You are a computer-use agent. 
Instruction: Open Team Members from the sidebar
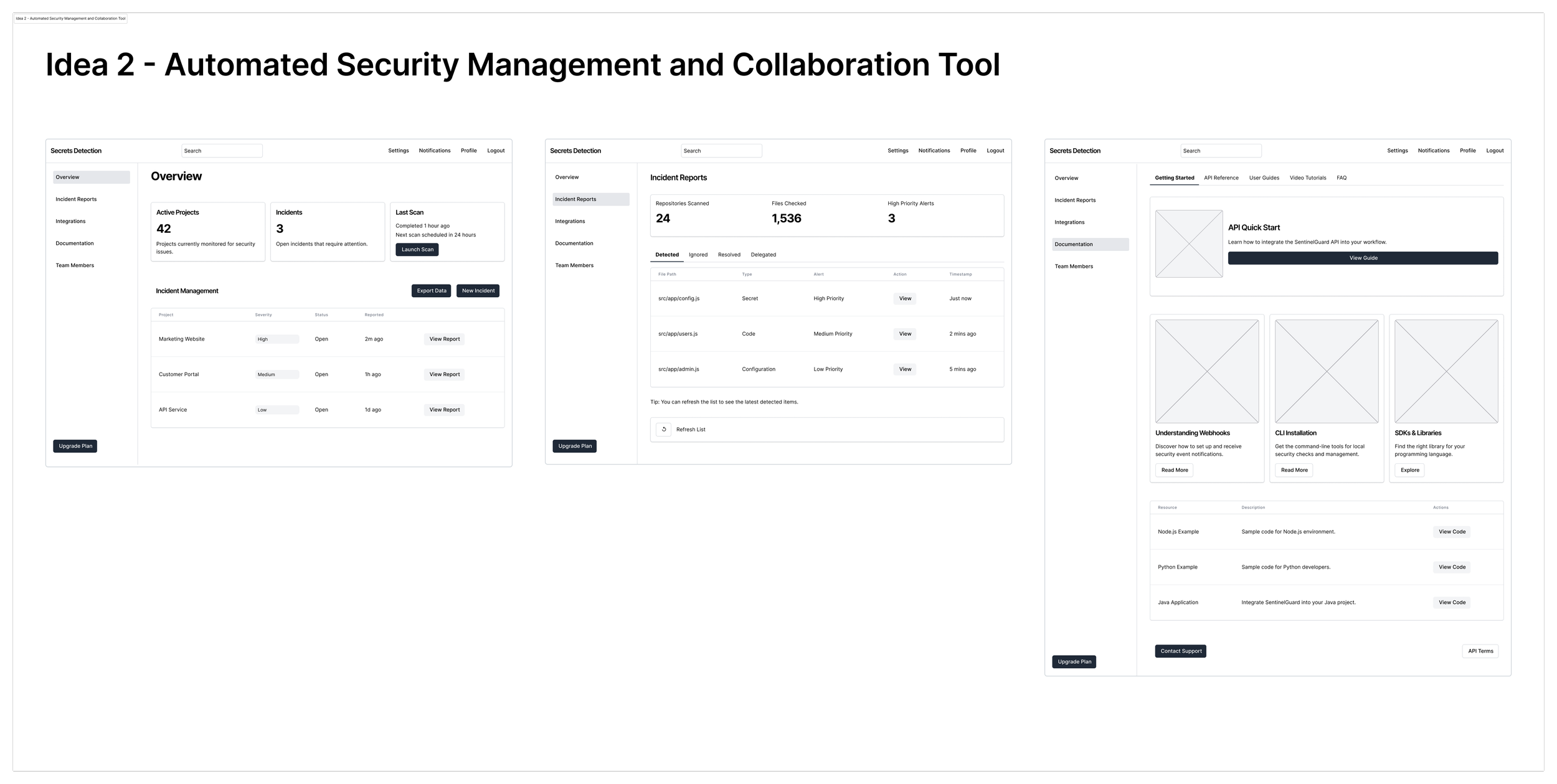(x=74, y=265)
